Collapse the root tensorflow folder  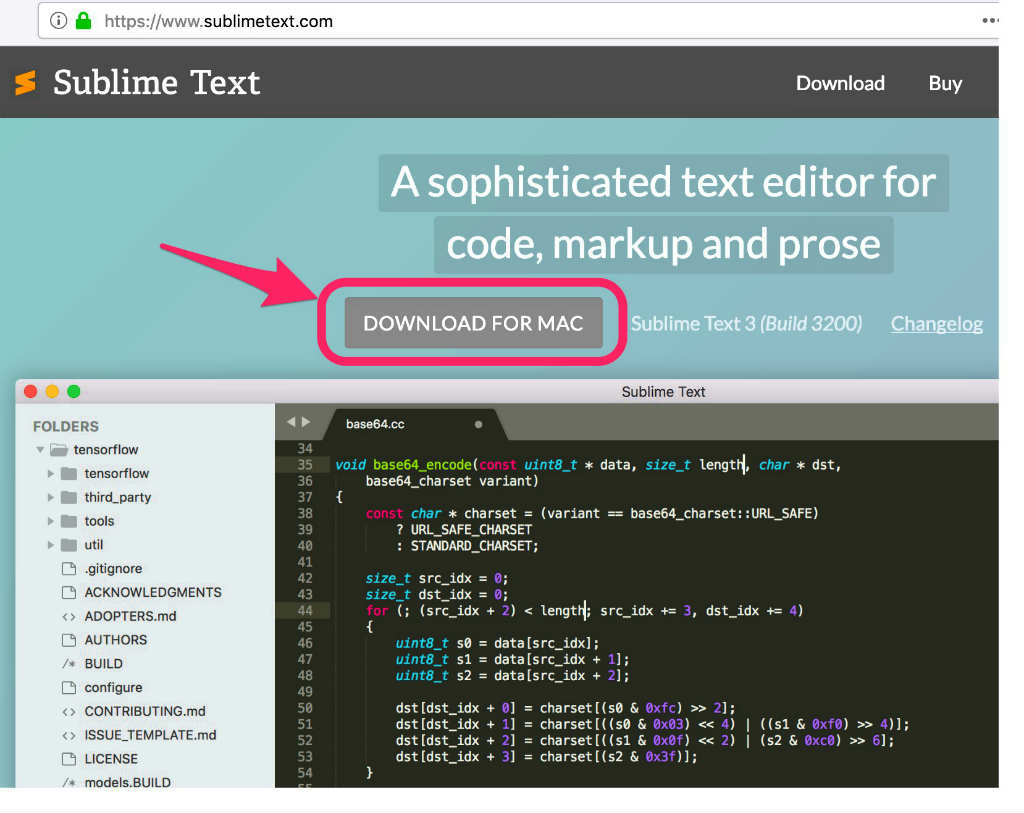(40, 450)
